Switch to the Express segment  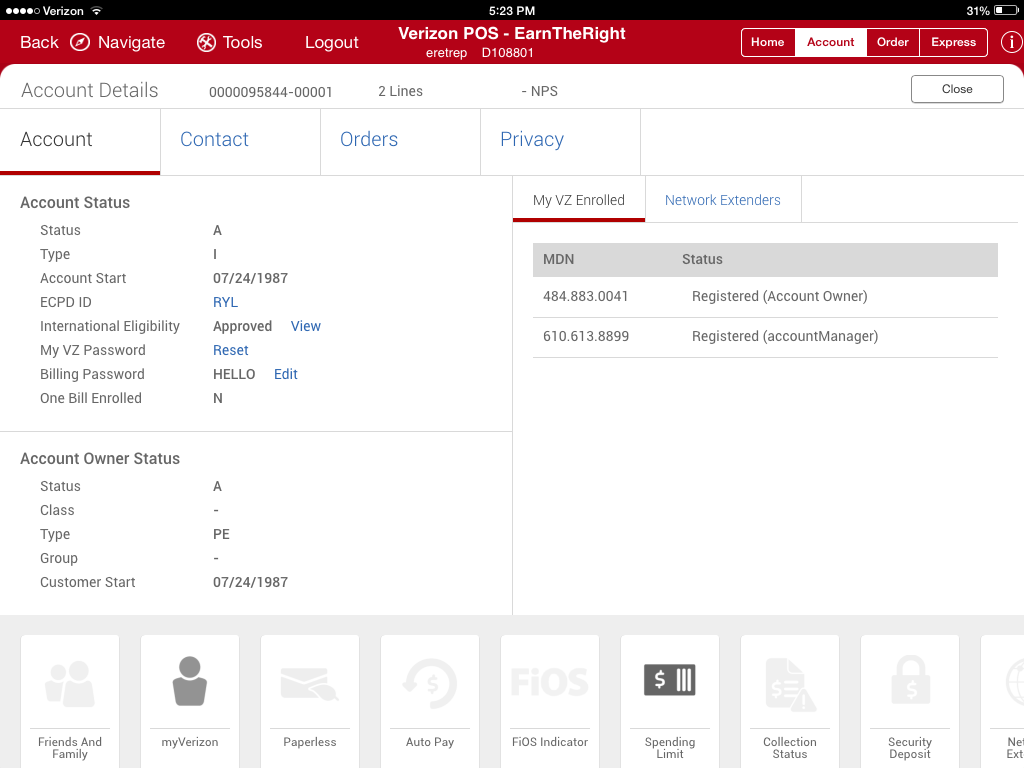[953, 42]
